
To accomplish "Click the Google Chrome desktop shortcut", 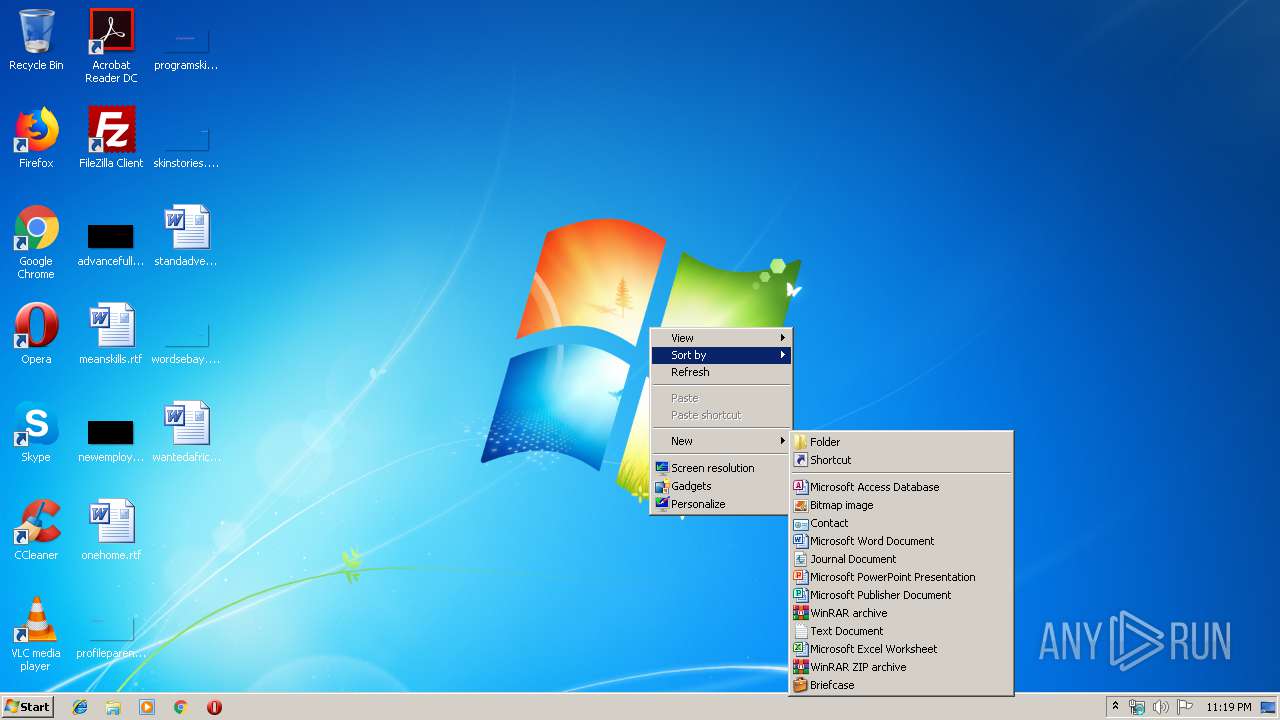I will click(36, 242).
